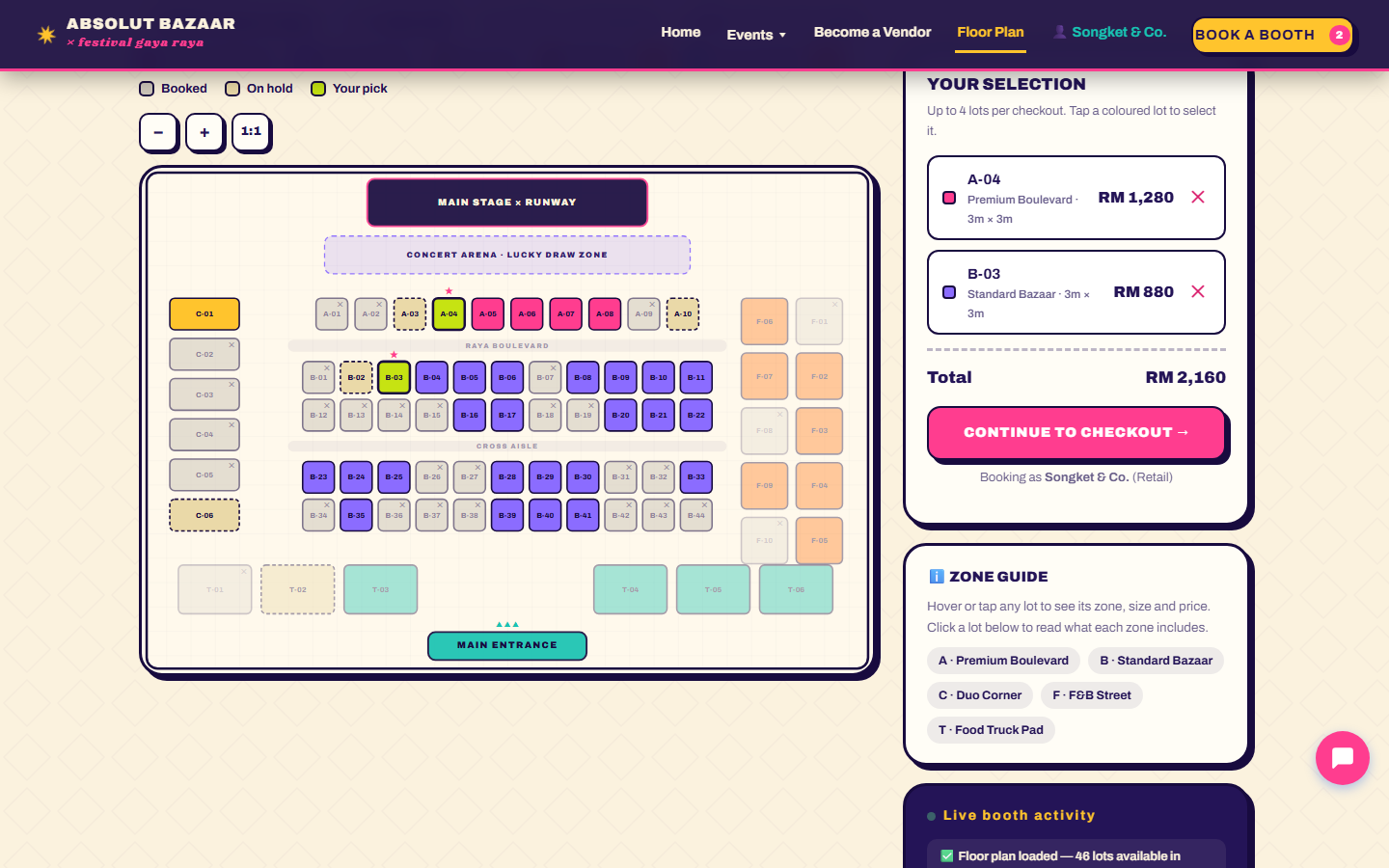This screenshot has height=868, width=1389.
Task: Click the B-03 selection color marker
Action: [949, 292]
